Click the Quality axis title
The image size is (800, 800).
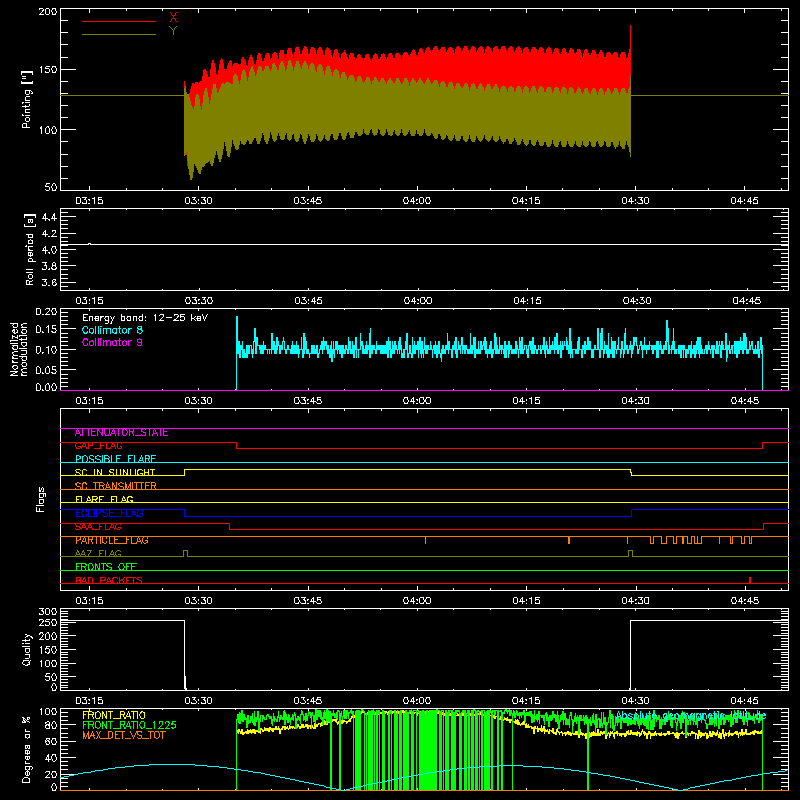[27, 649]
